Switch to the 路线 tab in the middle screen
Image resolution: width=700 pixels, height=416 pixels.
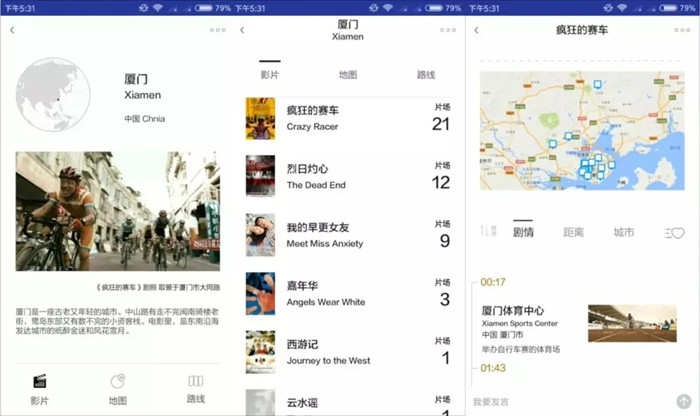[426, 75]
